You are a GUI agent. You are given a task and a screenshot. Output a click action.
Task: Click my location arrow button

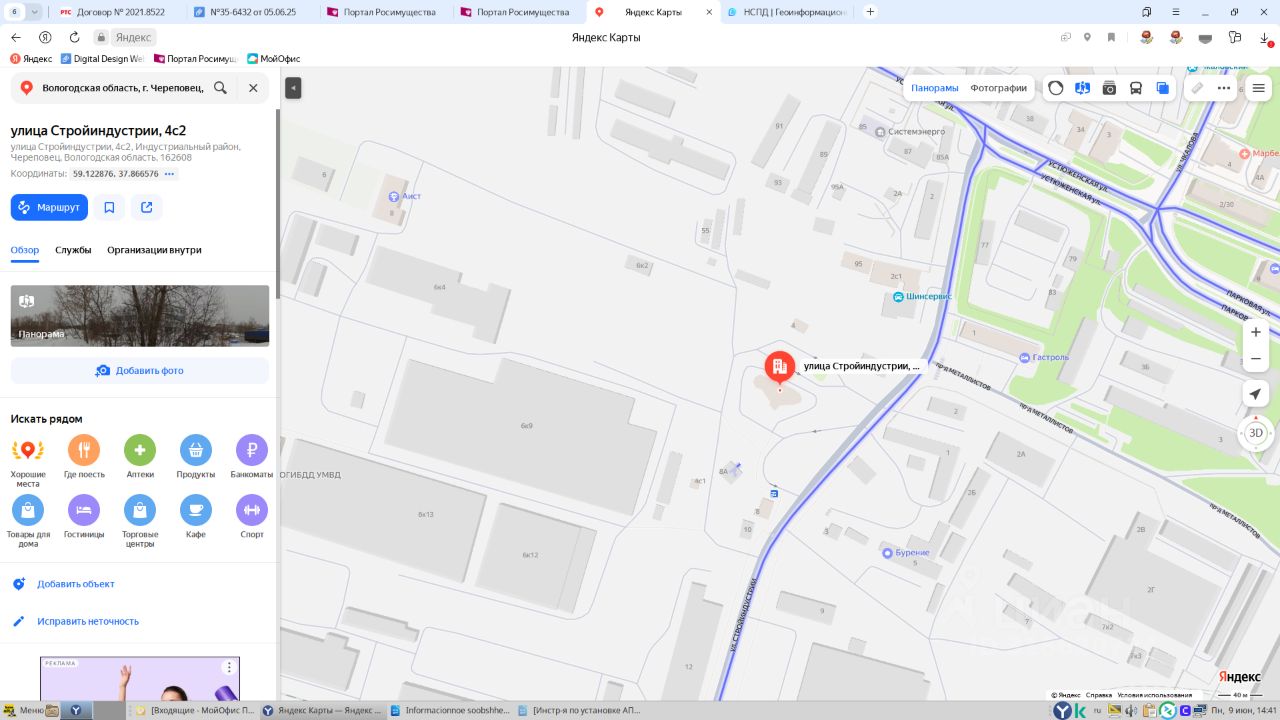1256,395
